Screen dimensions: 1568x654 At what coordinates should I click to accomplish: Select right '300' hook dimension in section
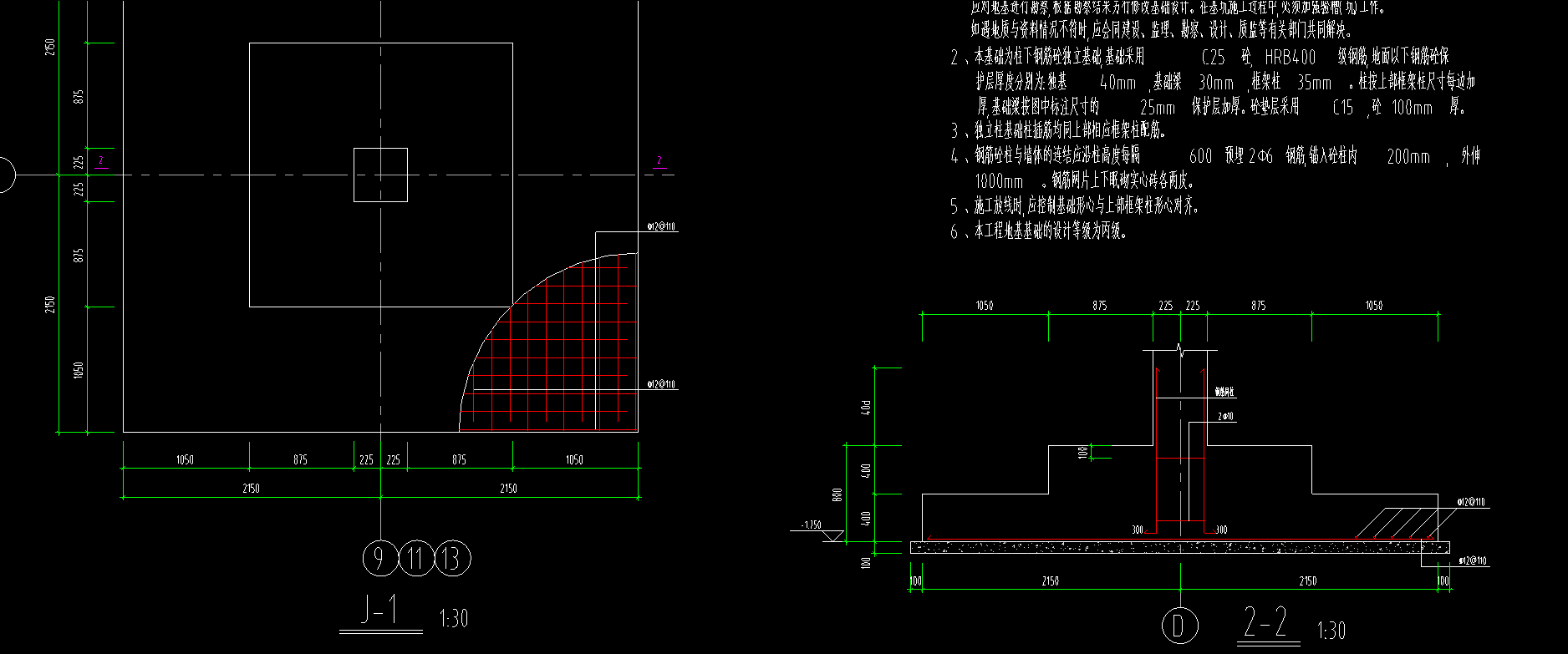point(1221,530)
